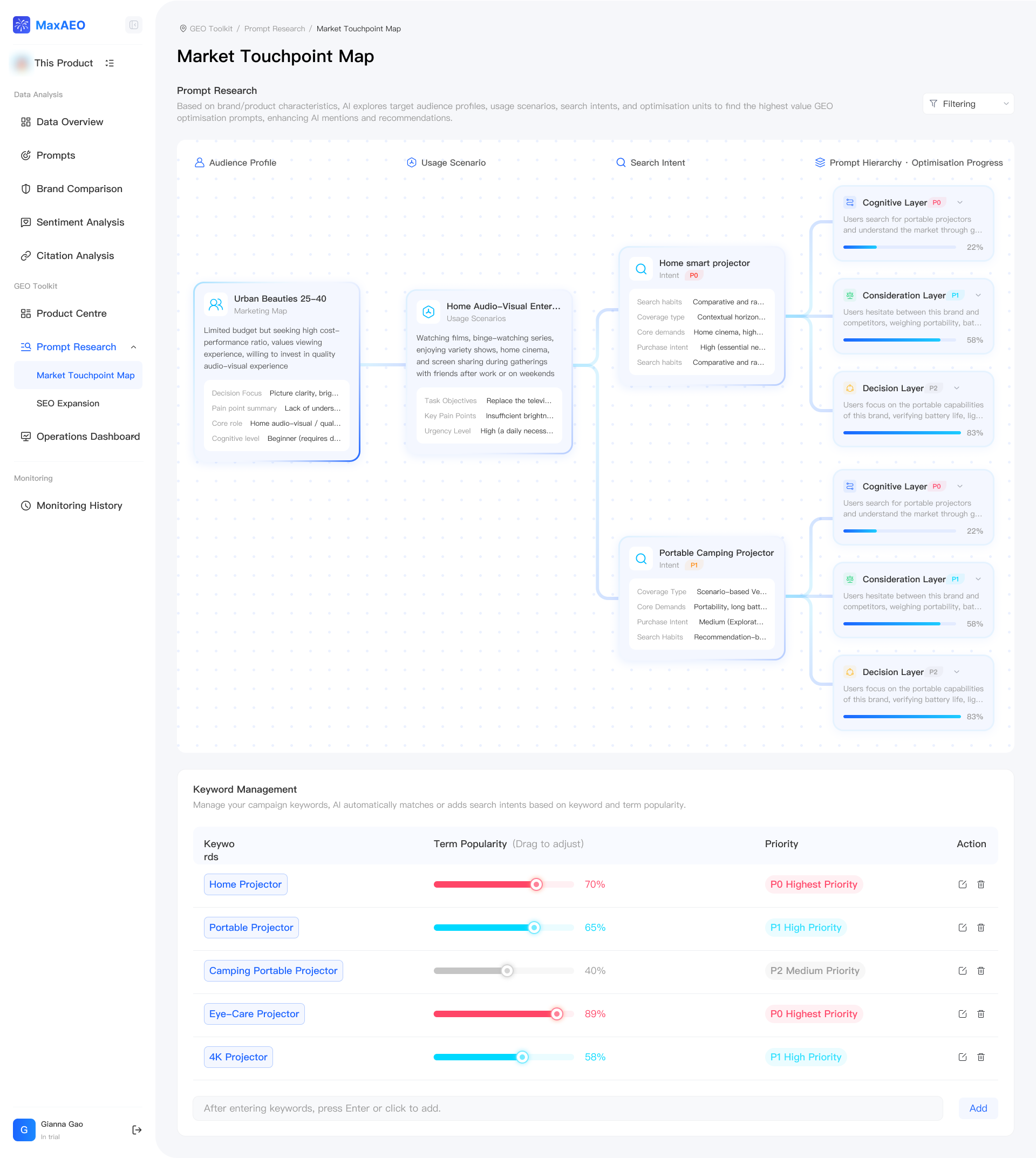
Task: Click the keyword entry input field
Action: 567,1108
